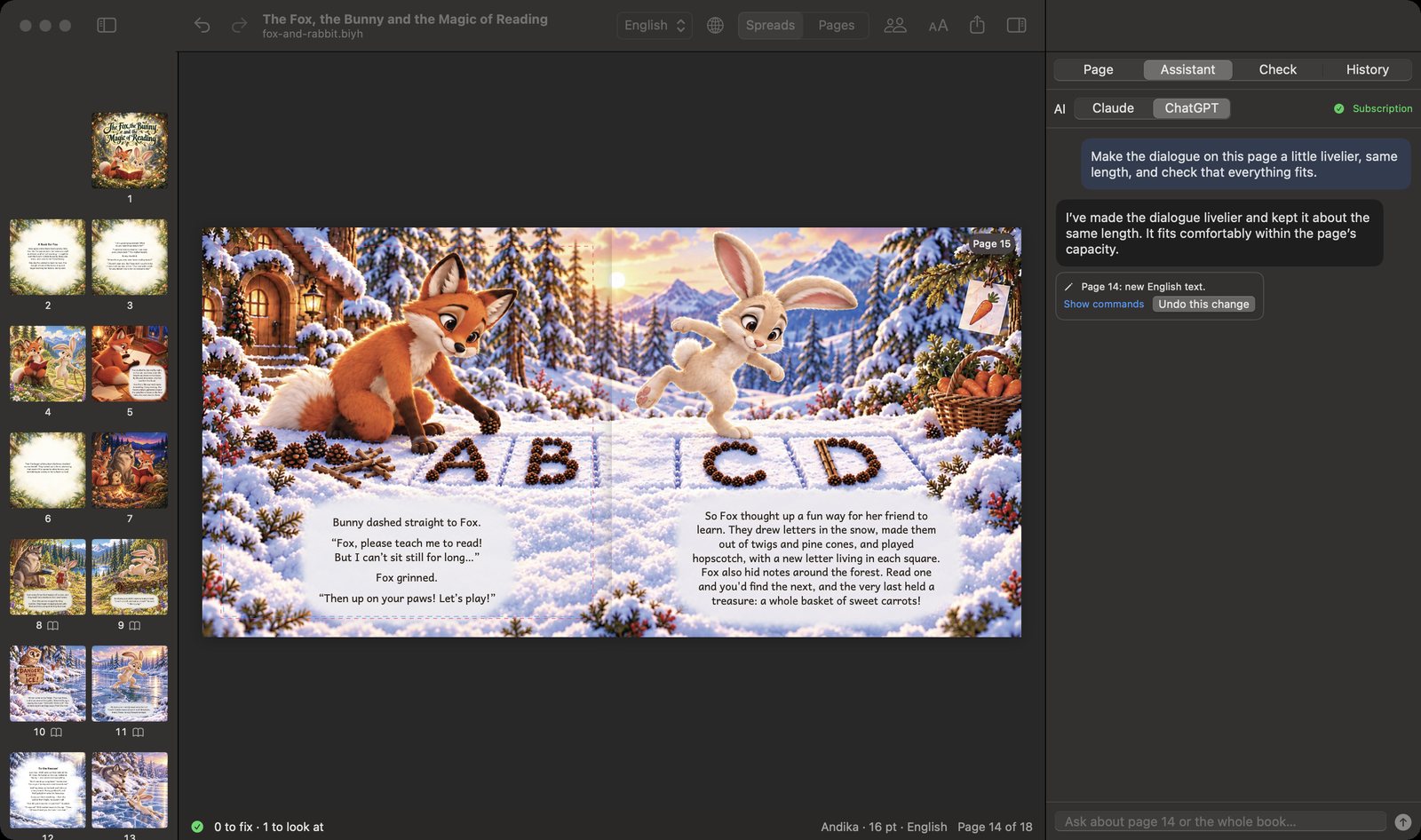
Task: Click the "Bunny dashed straight to Fox." text
Action: coord(407,522)
